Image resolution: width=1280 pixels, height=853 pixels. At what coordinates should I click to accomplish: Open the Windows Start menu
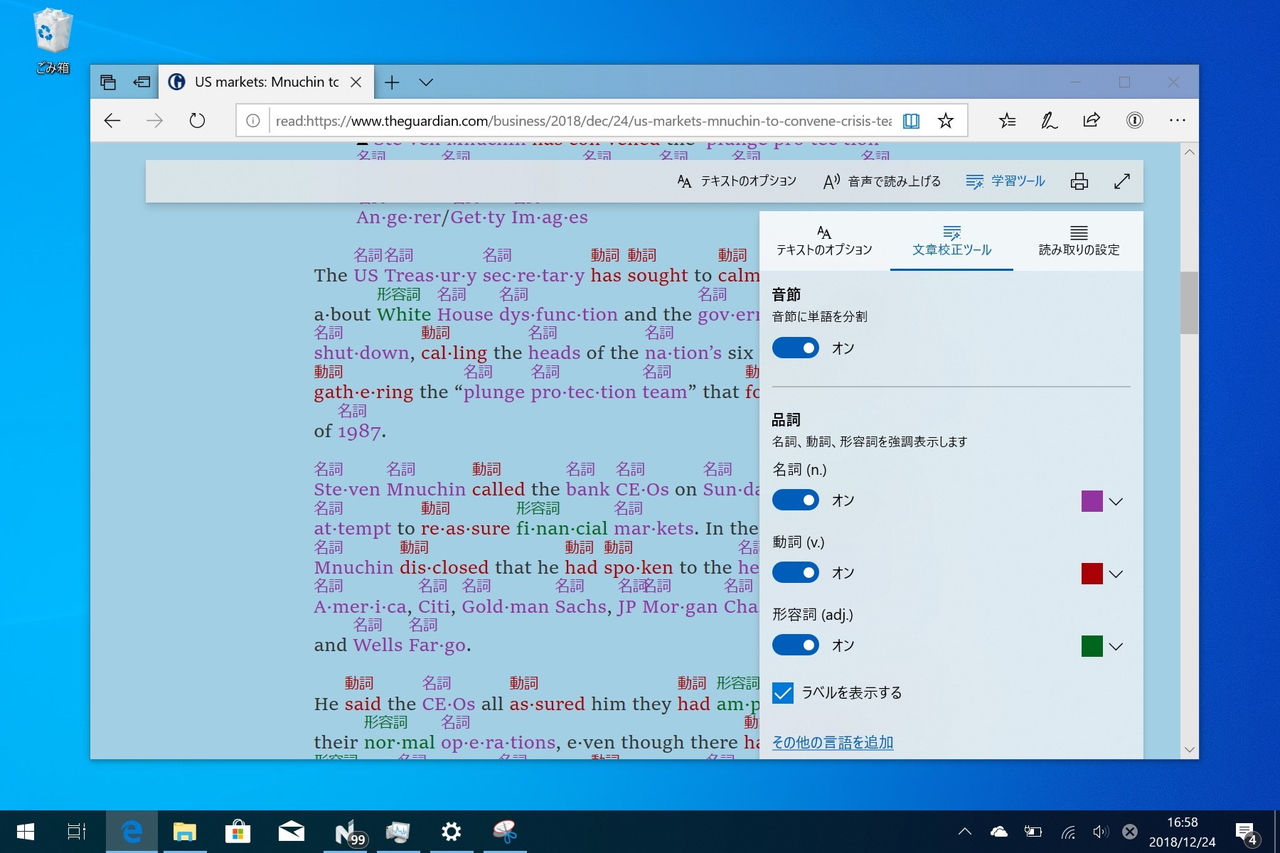coord(25,832)
